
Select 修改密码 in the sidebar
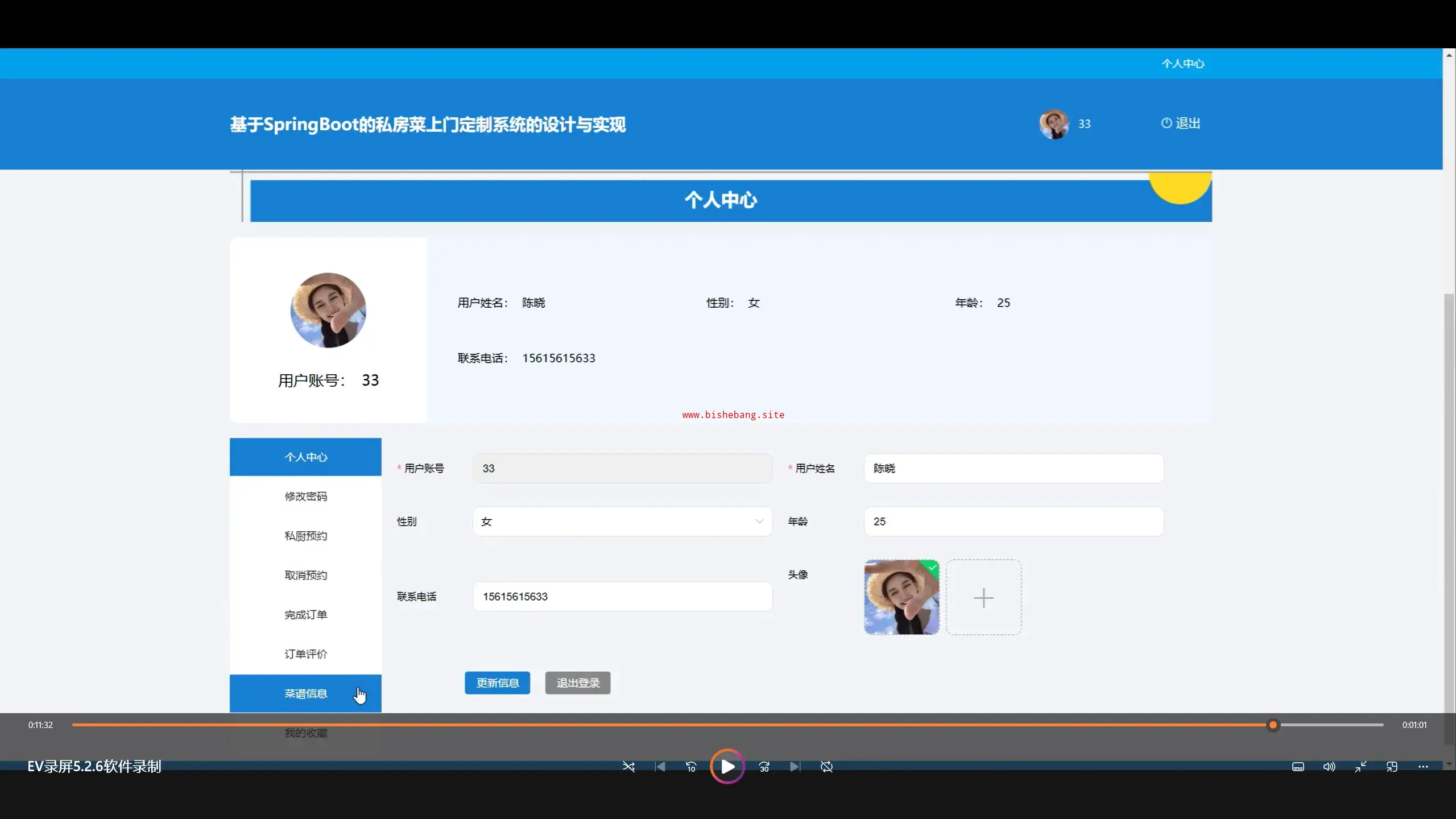pyautogui.click(x=305, y=497)
